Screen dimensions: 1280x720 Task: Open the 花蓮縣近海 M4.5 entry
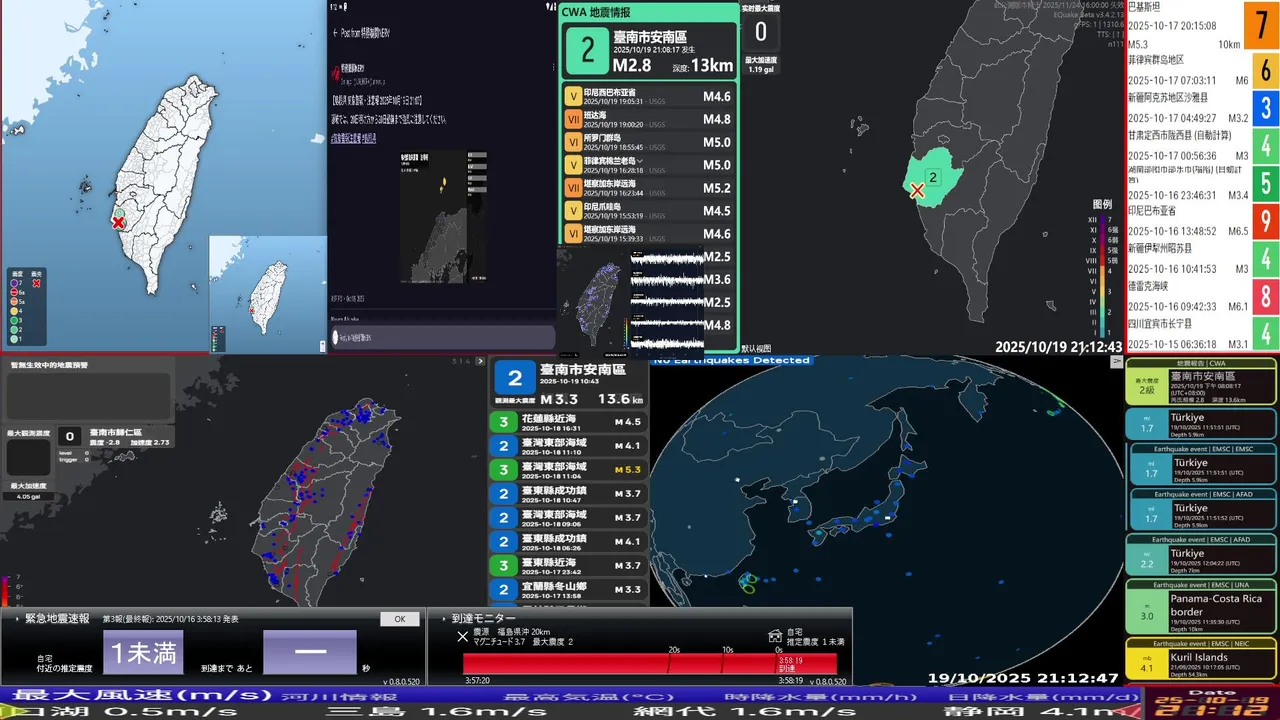568,421
